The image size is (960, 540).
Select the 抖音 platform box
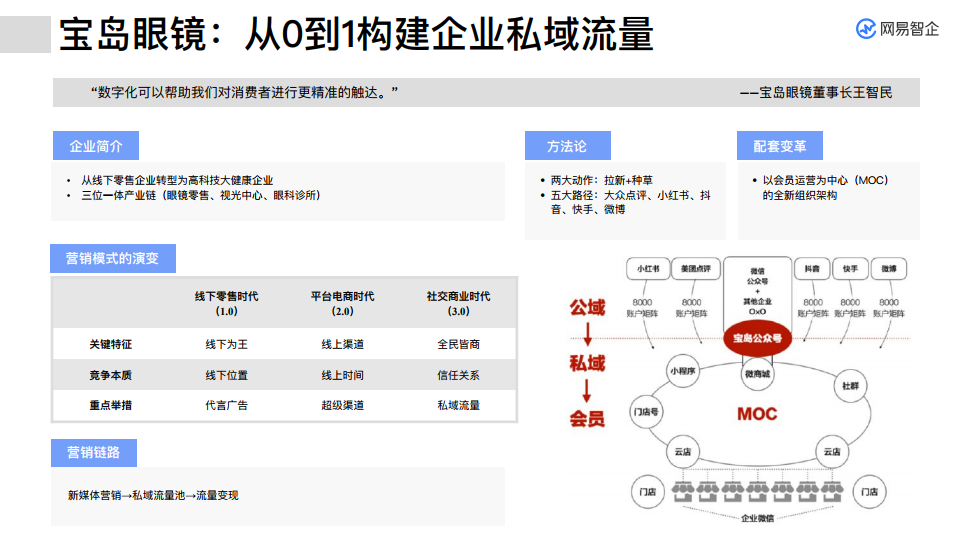[x=812, y=269]
